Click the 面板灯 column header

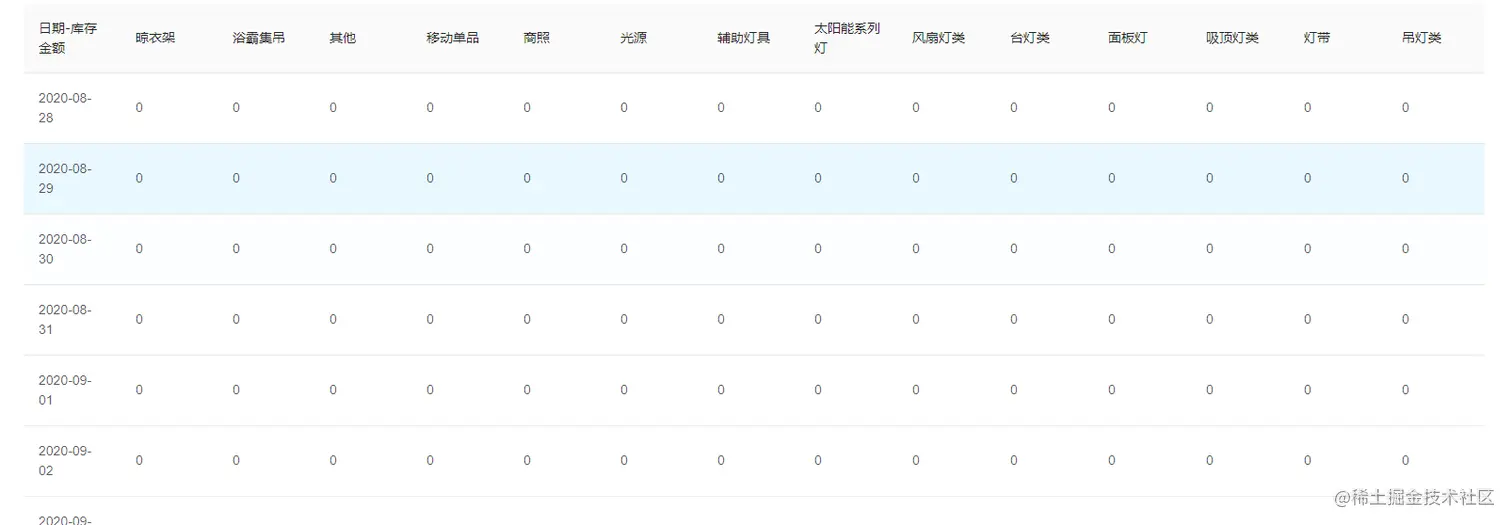click(1128, 38)
